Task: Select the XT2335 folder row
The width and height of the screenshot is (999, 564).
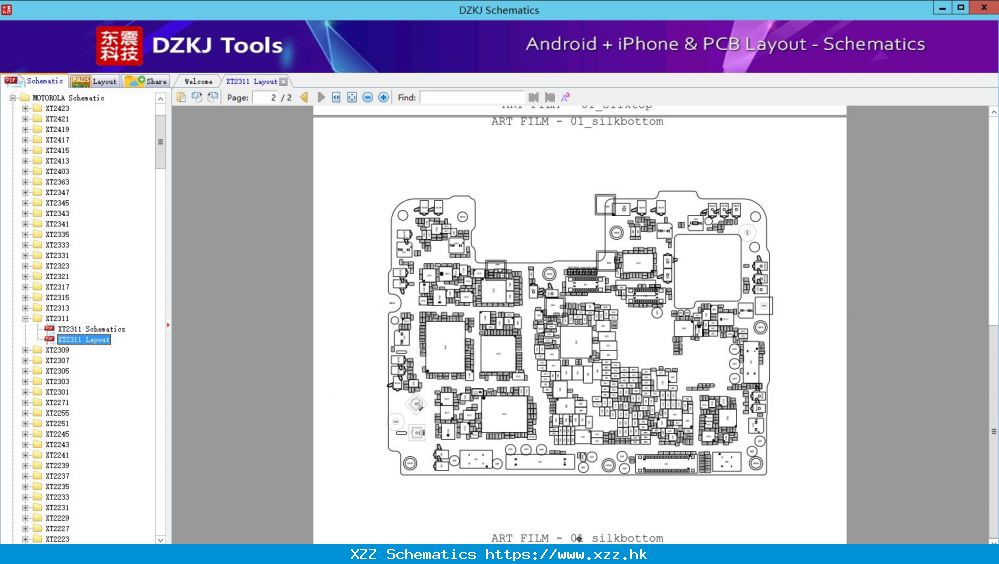Action: (57, 235)
